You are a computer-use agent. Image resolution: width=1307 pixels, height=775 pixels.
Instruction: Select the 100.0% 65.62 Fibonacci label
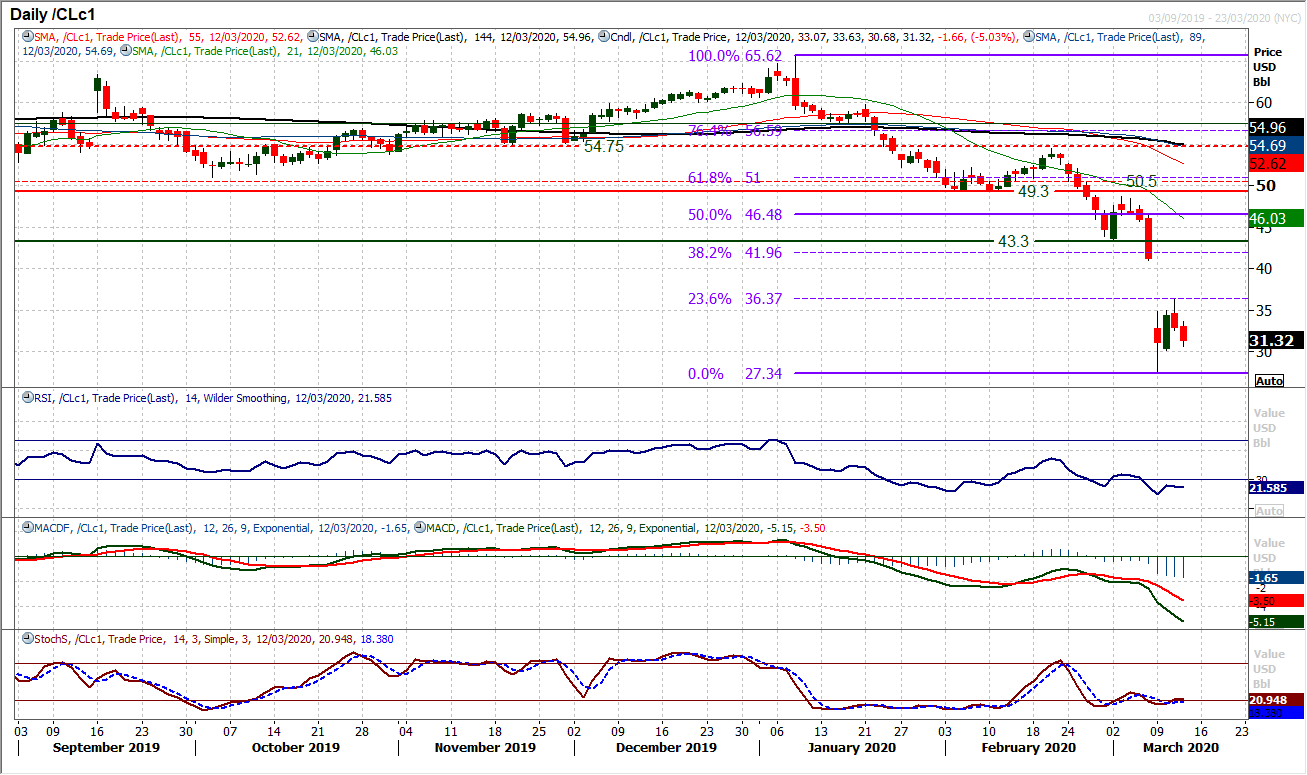pyautogui.click(x=734, y=57)
